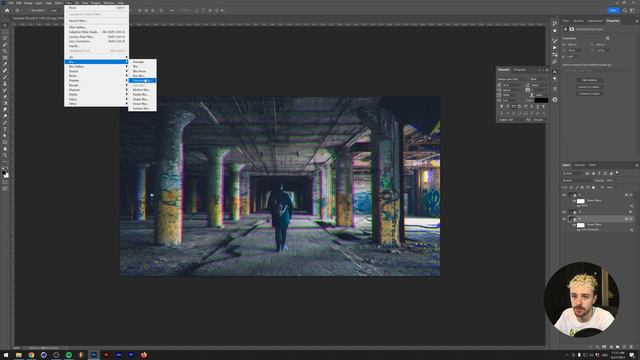Click the foreground color swatch in toolbar
The width and height of the screenshot is (640, 360).
[4, 173]
